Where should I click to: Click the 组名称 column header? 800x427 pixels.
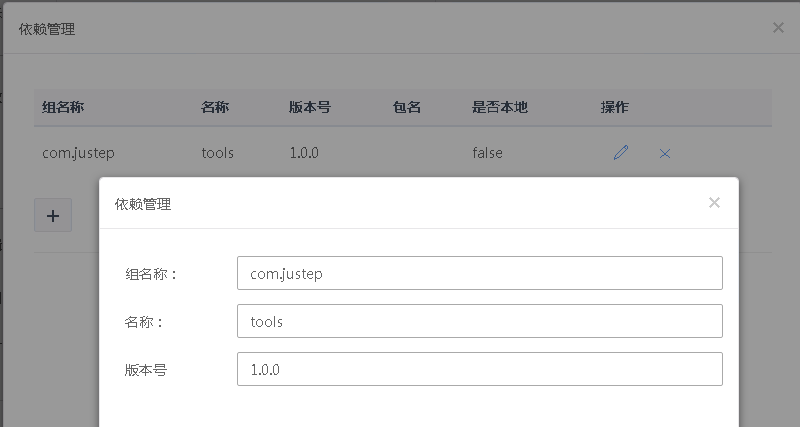click(63, 107)
